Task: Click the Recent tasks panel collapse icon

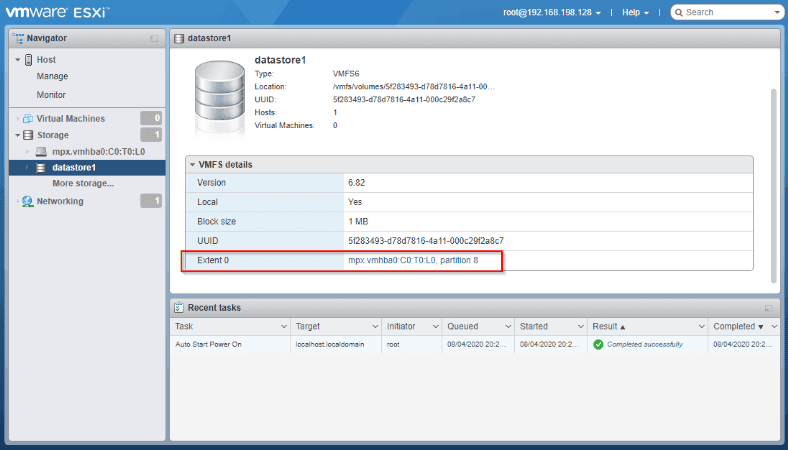Action: tap(768, 308)
